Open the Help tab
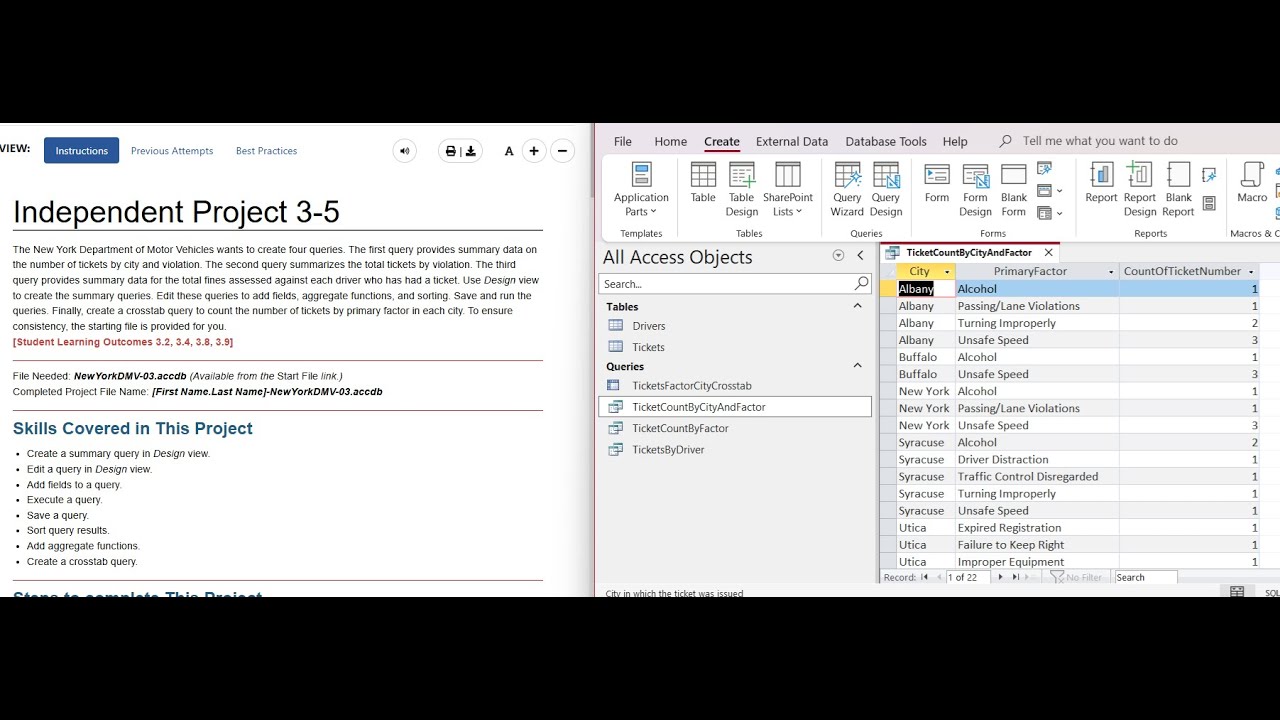The image size is (1280, 720). click(x=955, y=142)
